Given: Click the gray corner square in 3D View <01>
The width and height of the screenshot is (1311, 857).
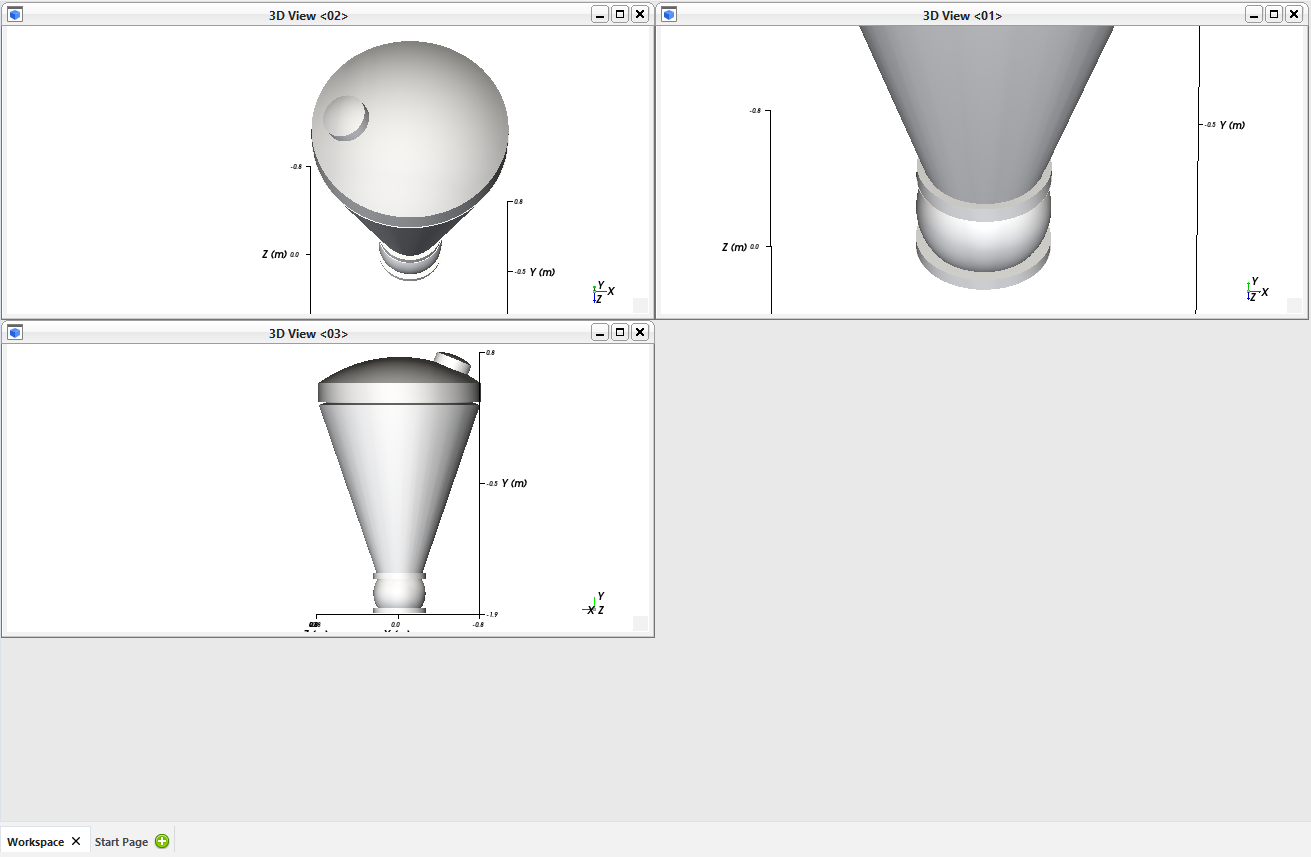Looking at the screenshot, I should click(1294, 305).
